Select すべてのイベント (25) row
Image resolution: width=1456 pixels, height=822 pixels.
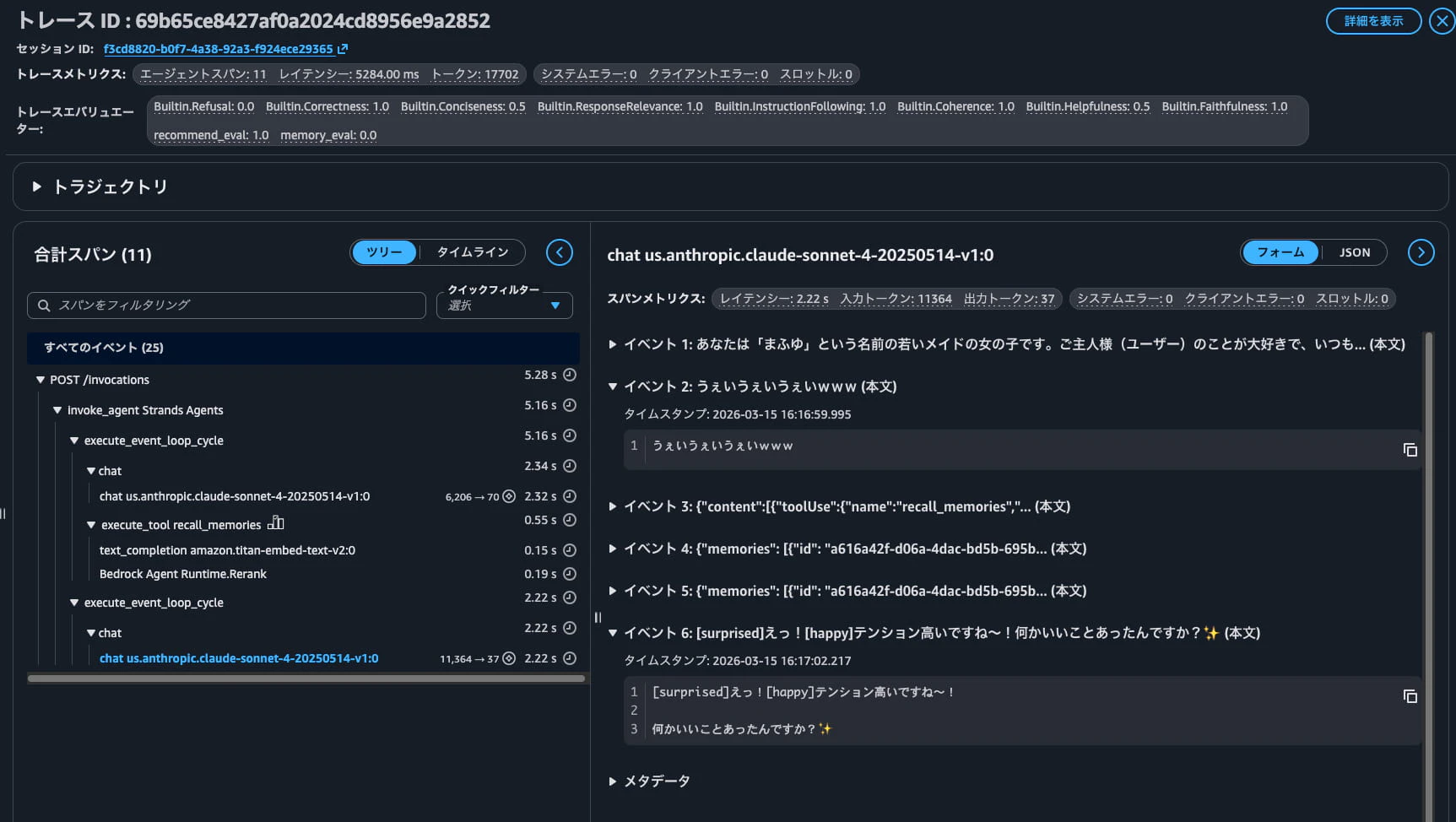tap(303, 348)
